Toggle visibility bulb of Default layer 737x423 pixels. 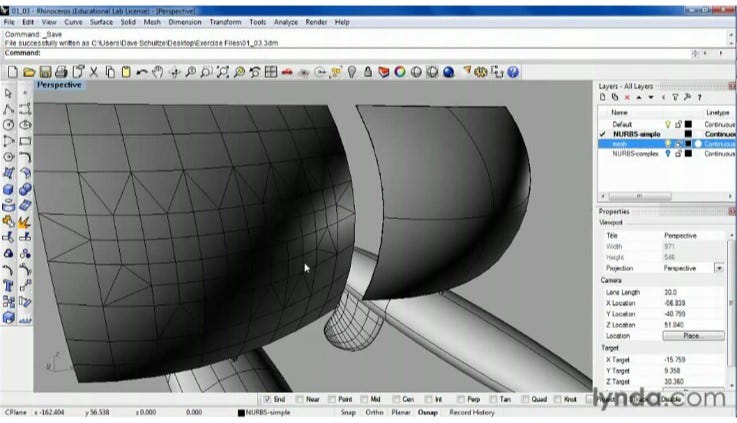click(667, 124)
